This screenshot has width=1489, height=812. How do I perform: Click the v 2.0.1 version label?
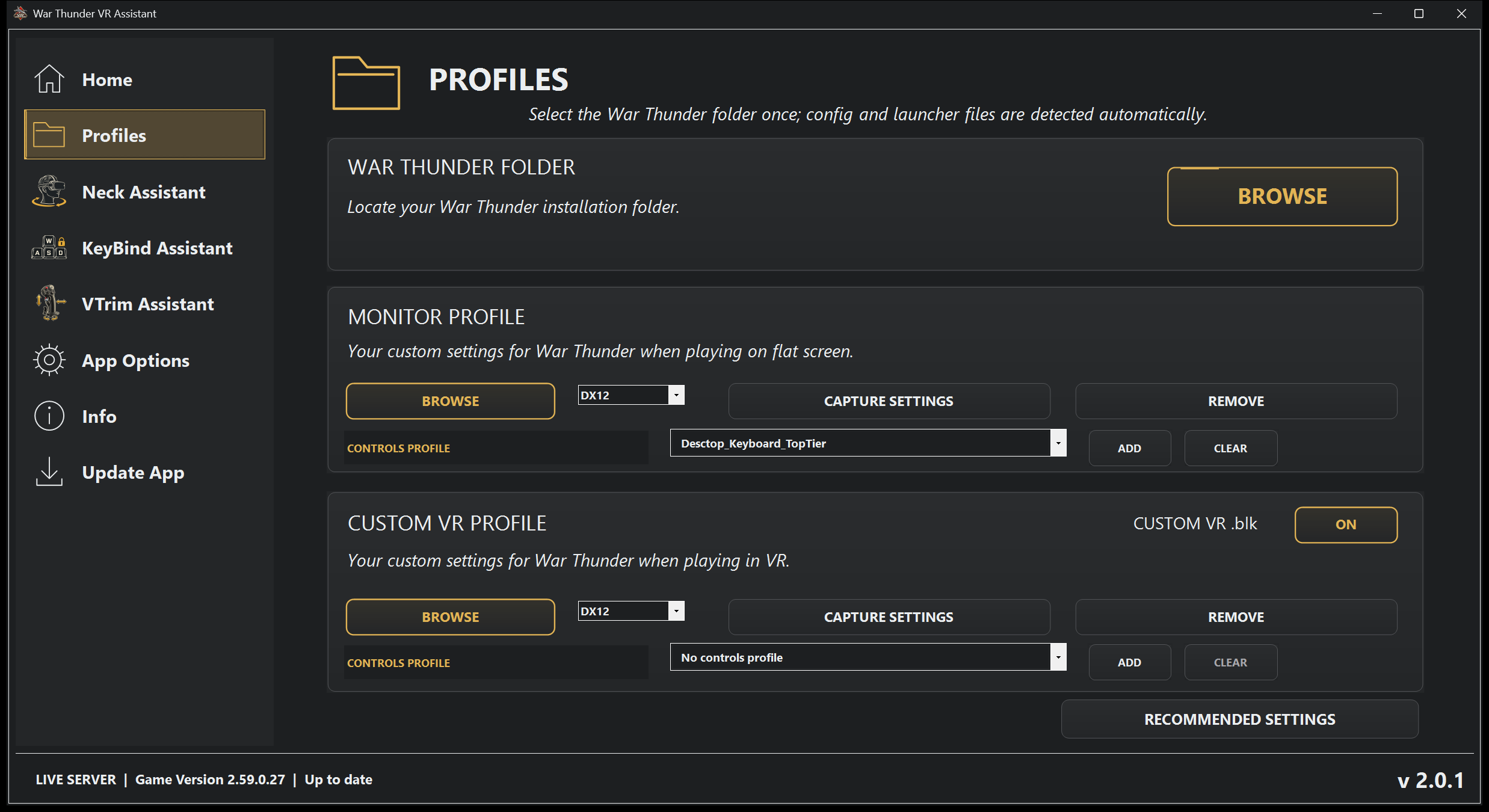coord(1430,780)
